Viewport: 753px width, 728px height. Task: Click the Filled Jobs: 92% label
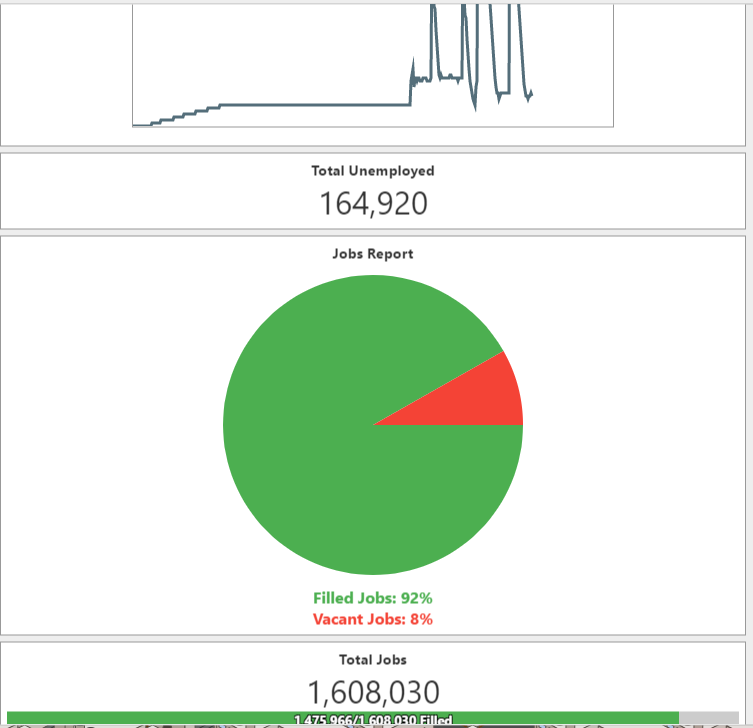click(373, 598)
